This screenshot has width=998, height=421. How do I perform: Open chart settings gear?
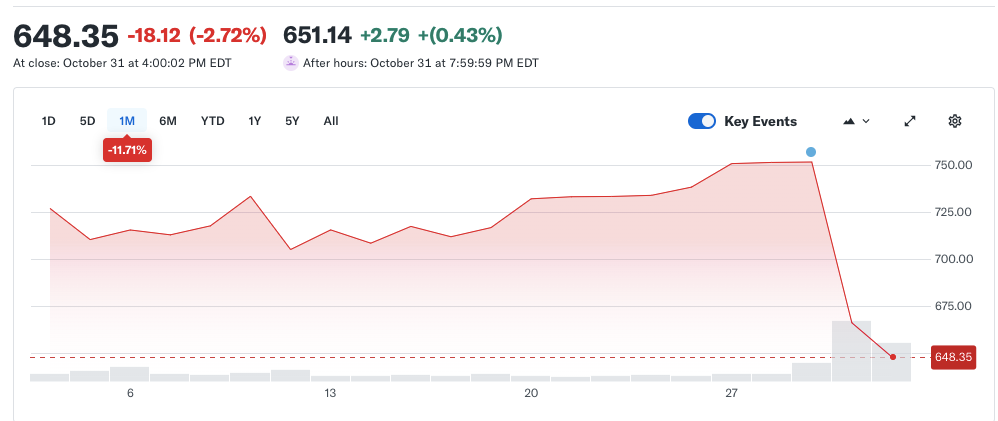point(954,121)
